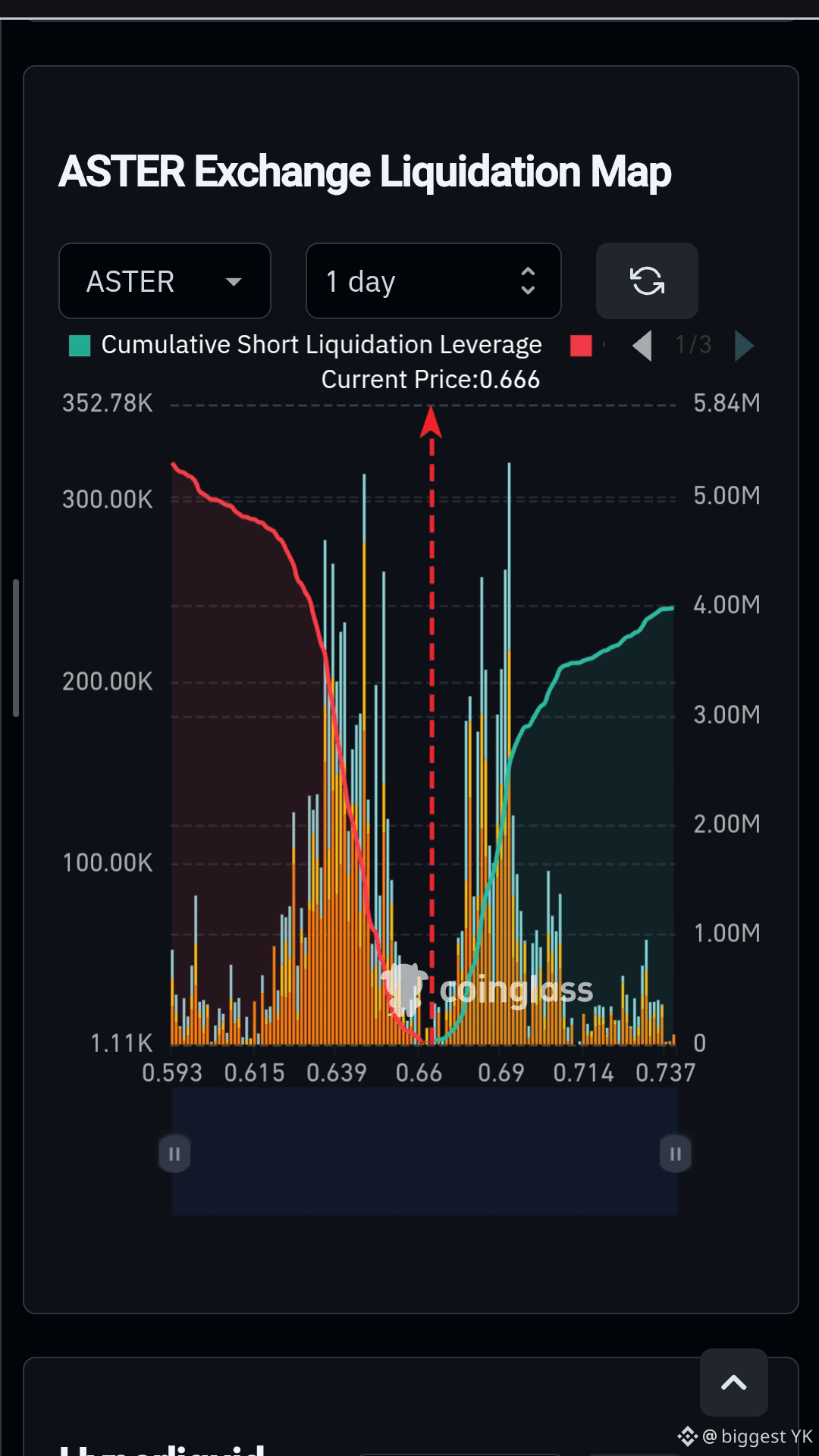Click the left range slider handle
The image size is (819, 1456).
[174, 1154]
